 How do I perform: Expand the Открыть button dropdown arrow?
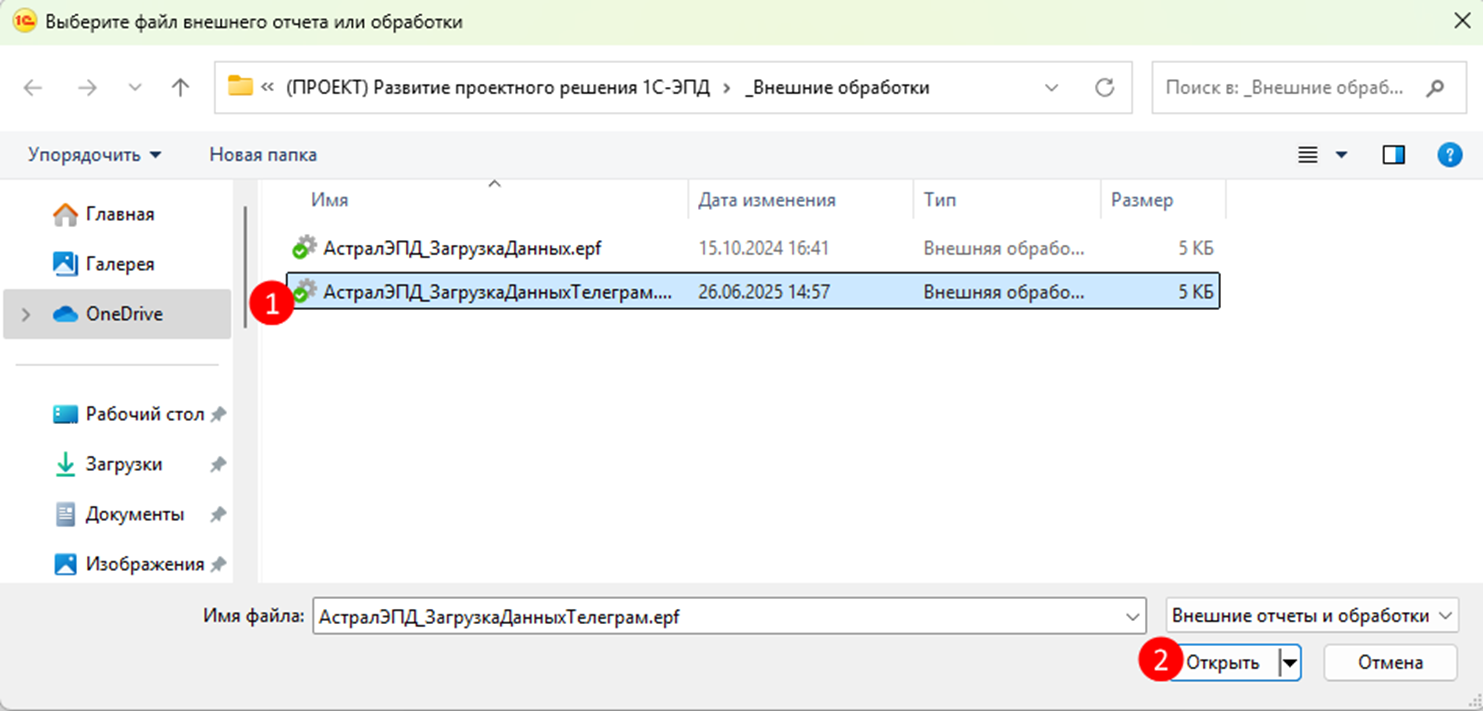[1290, 662]
